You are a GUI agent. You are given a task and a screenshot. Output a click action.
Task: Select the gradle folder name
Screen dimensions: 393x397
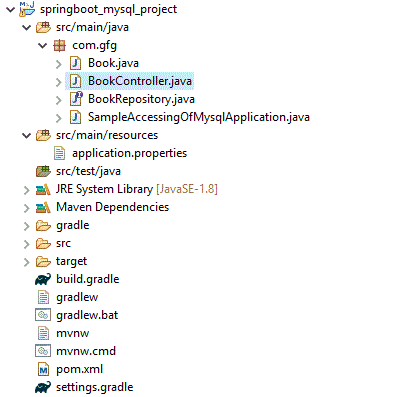coord(73,225)
